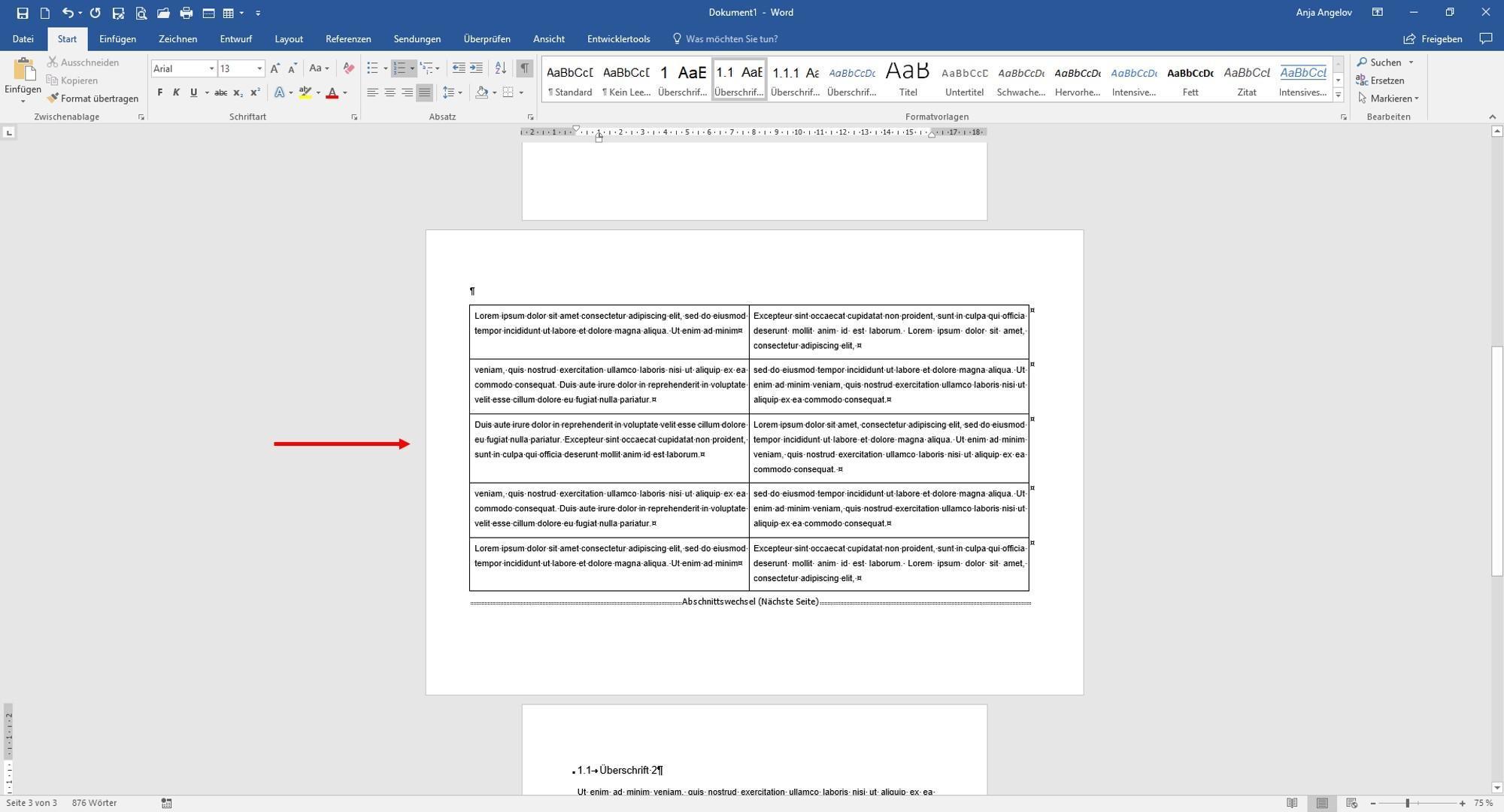1504x812 pixels.
Task: Activate Format übertragen (Format Painter)
Action: pyautogui.click(x=93, y=98)
